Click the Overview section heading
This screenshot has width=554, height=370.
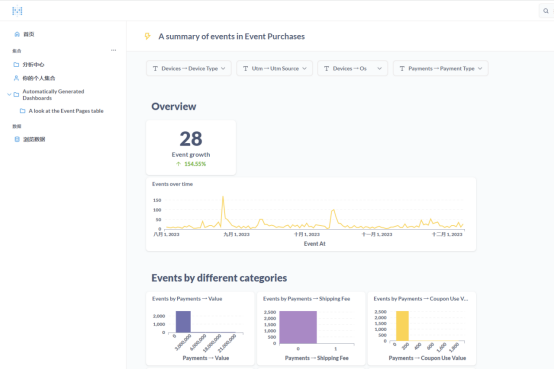pyautogui.click(x=174, y=107)
